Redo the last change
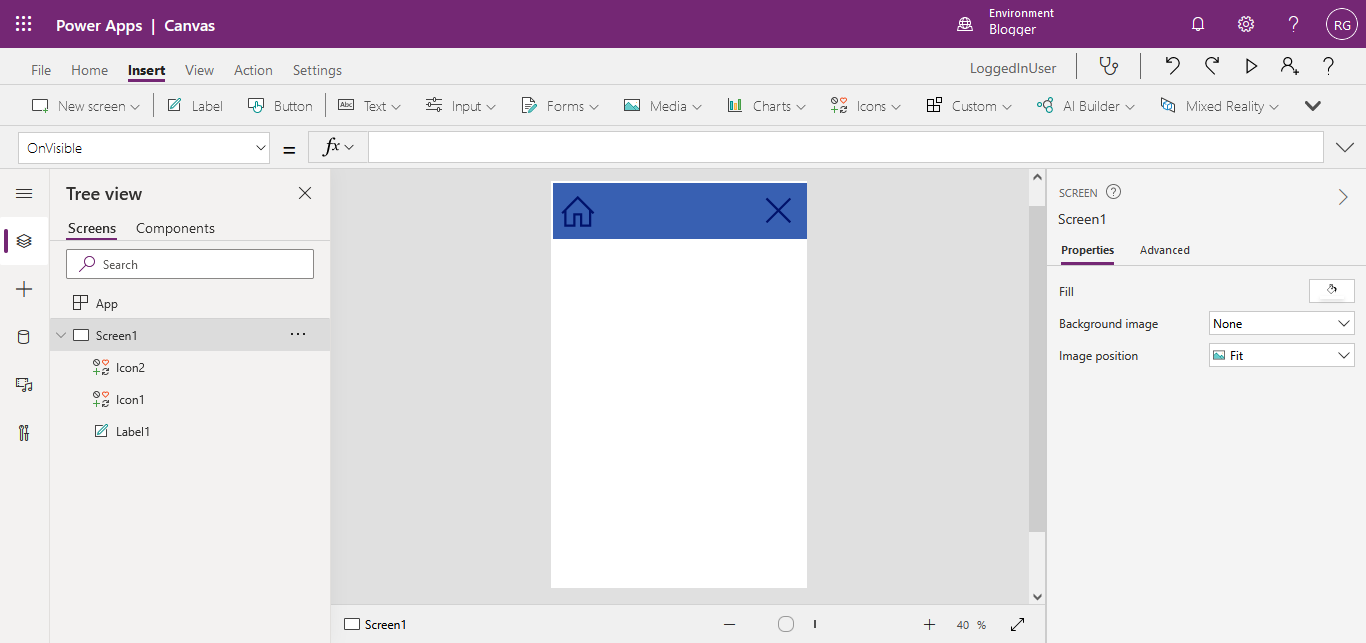The image size is (1366, 643). [1211, 64]
